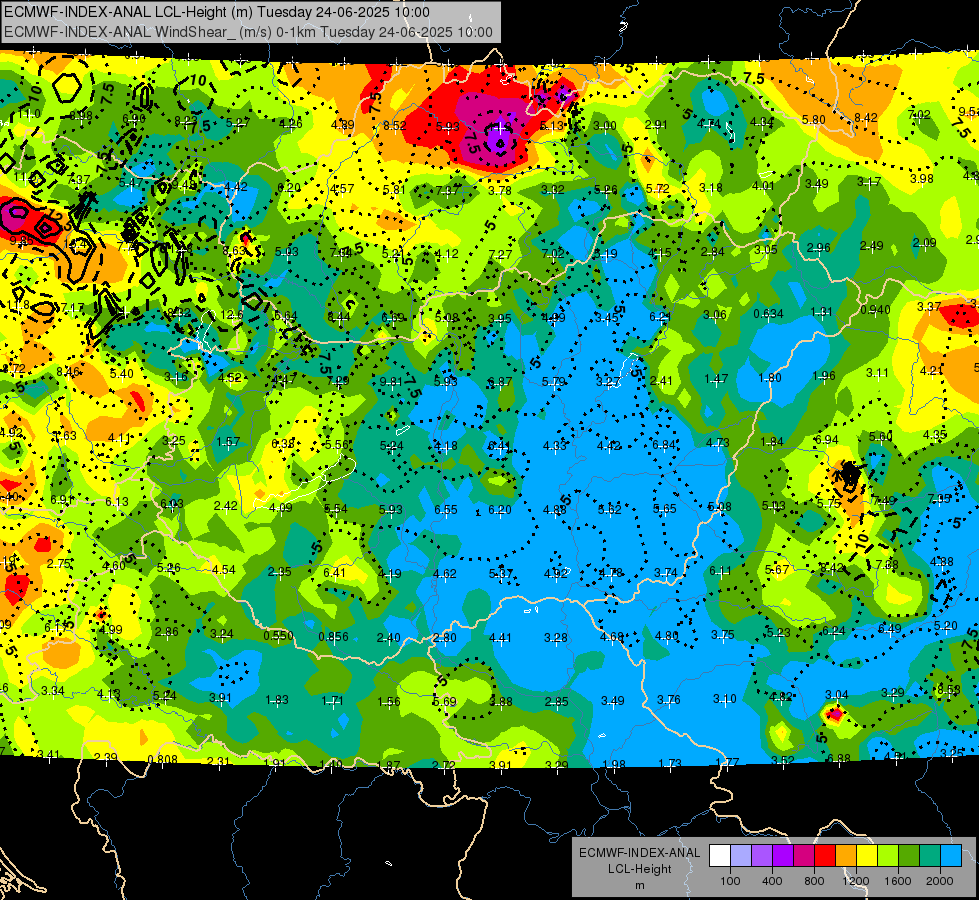
Task: Click the lime yellow-green legend swatch
Action: [x=888, y=856]
